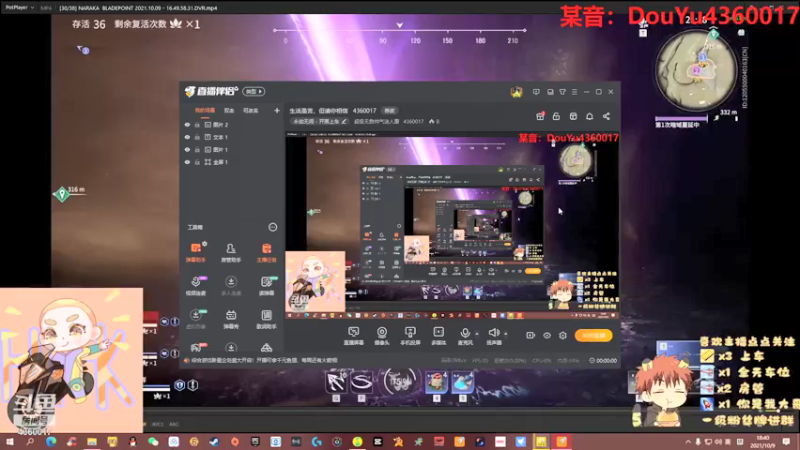This screenshot has width=800, height=450.
Task: Select the 图片 2 source row text
Action: [220, 124]
